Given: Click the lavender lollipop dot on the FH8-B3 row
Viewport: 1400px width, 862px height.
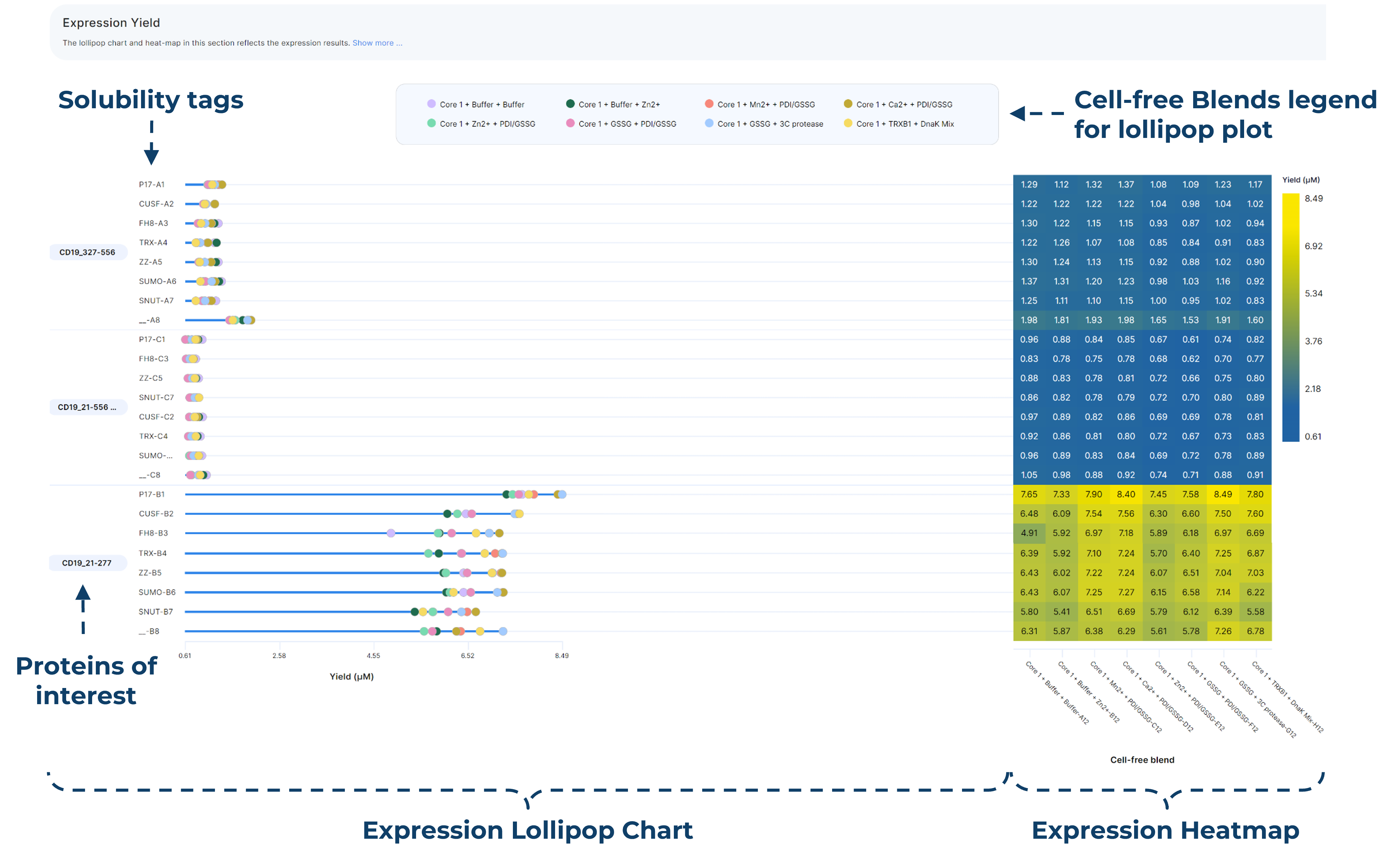Looking at the screenshot, I should 391,533.
